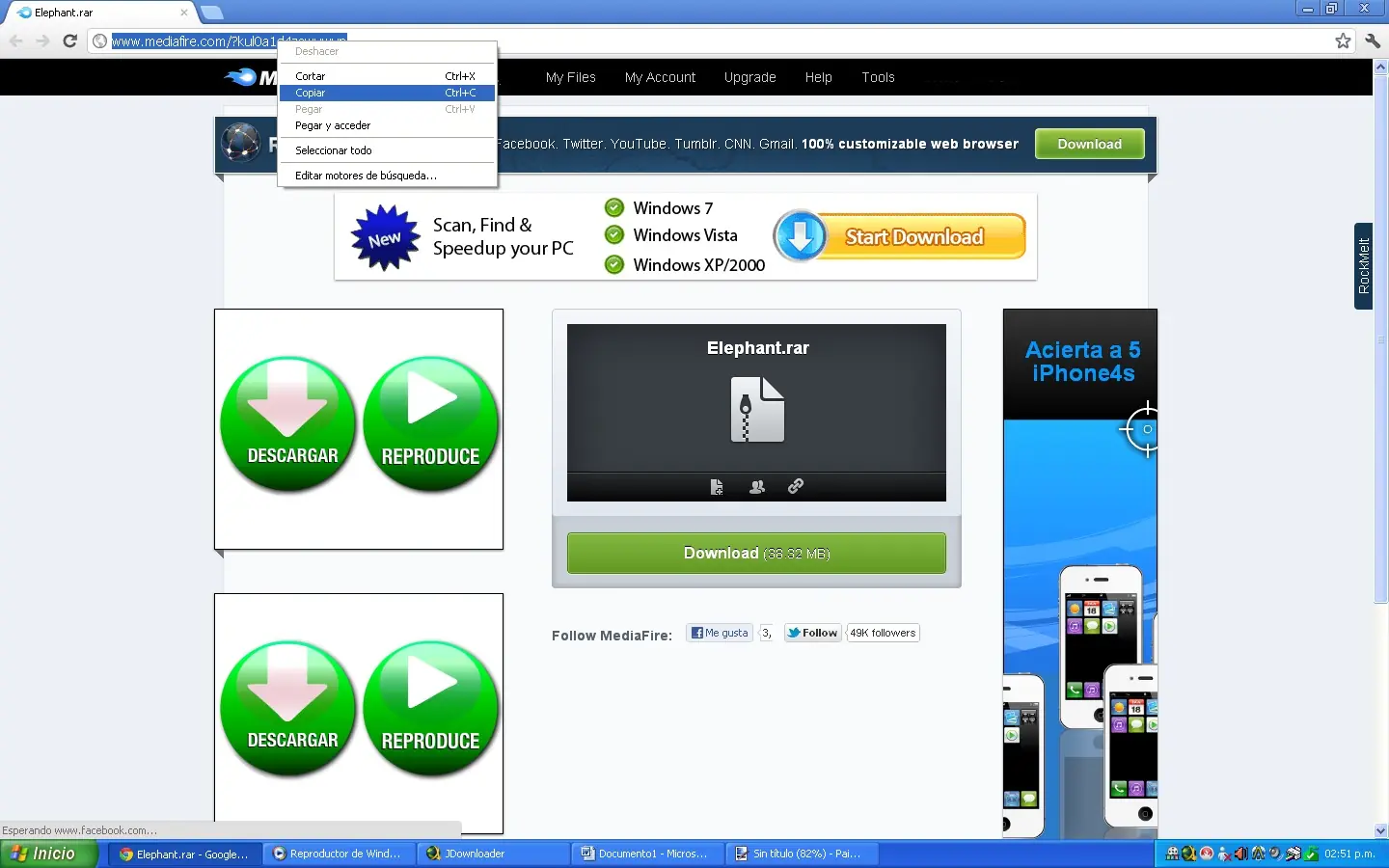Bookmark the page with the star icon

point(1343,41)
